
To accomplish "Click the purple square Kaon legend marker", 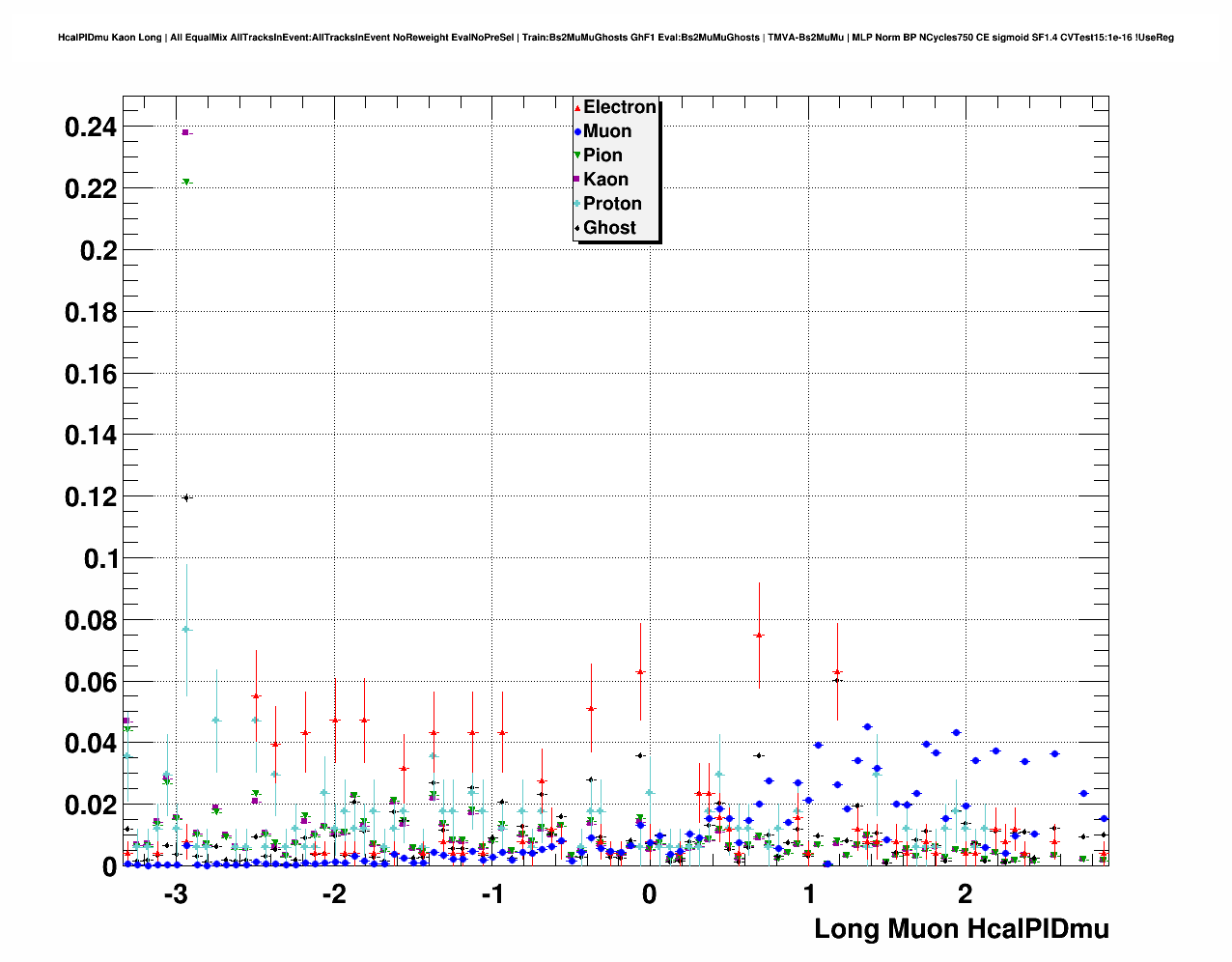I will click(577, 180).
